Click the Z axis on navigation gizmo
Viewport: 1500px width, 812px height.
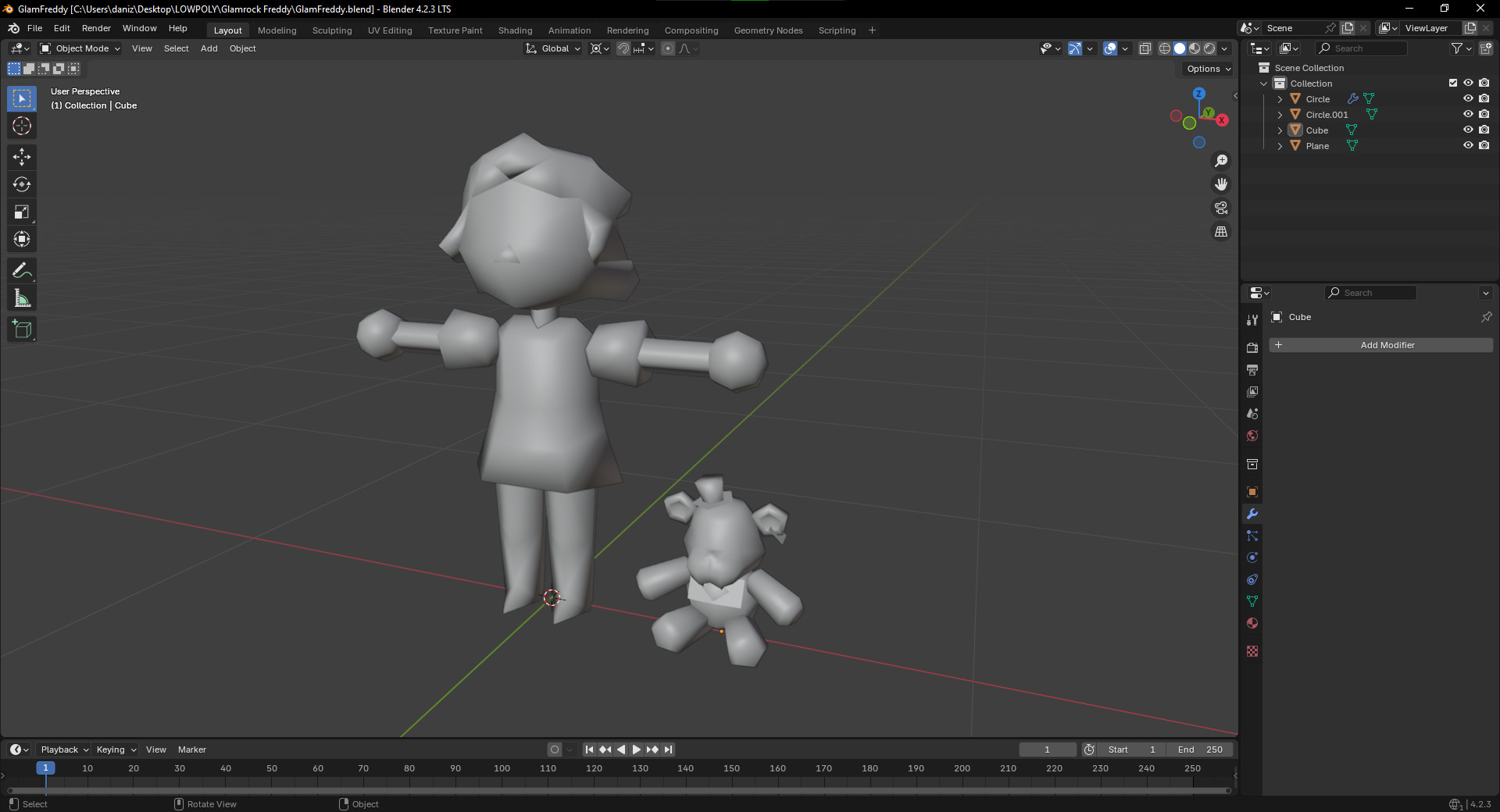coord(1199,94)
